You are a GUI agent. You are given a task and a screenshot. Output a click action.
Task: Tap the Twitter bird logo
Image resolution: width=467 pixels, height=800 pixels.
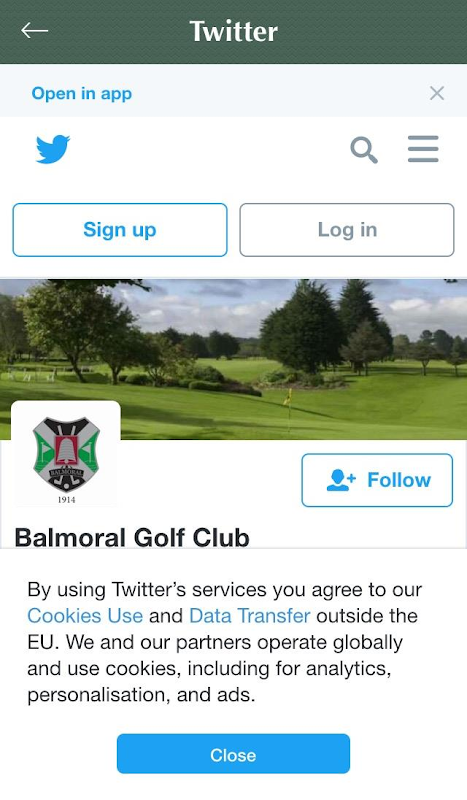click(x=53, y=149)
